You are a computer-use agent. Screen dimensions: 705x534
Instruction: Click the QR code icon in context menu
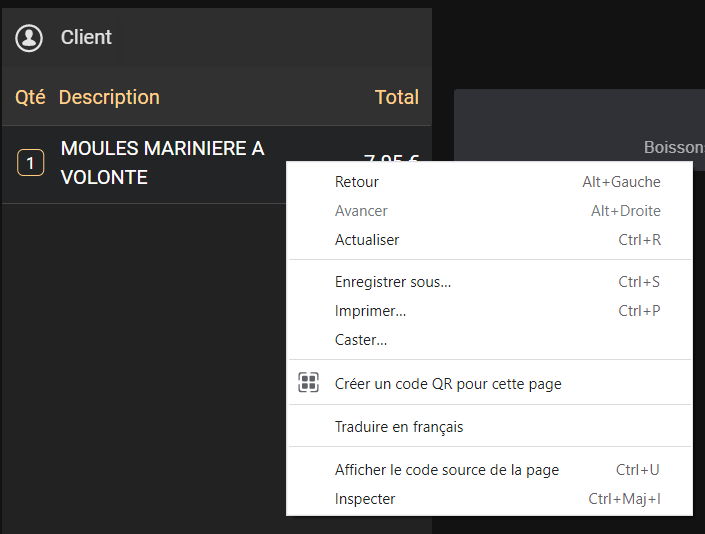point(308,383)
